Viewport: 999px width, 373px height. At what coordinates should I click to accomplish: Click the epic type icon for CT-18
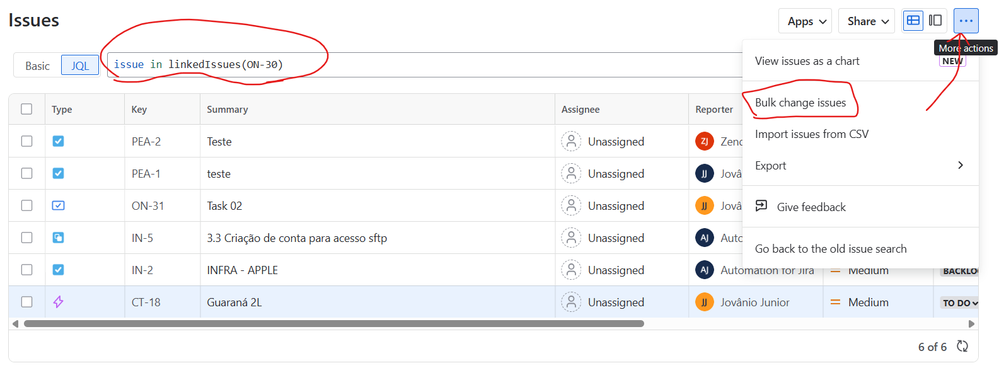[58, 302]
